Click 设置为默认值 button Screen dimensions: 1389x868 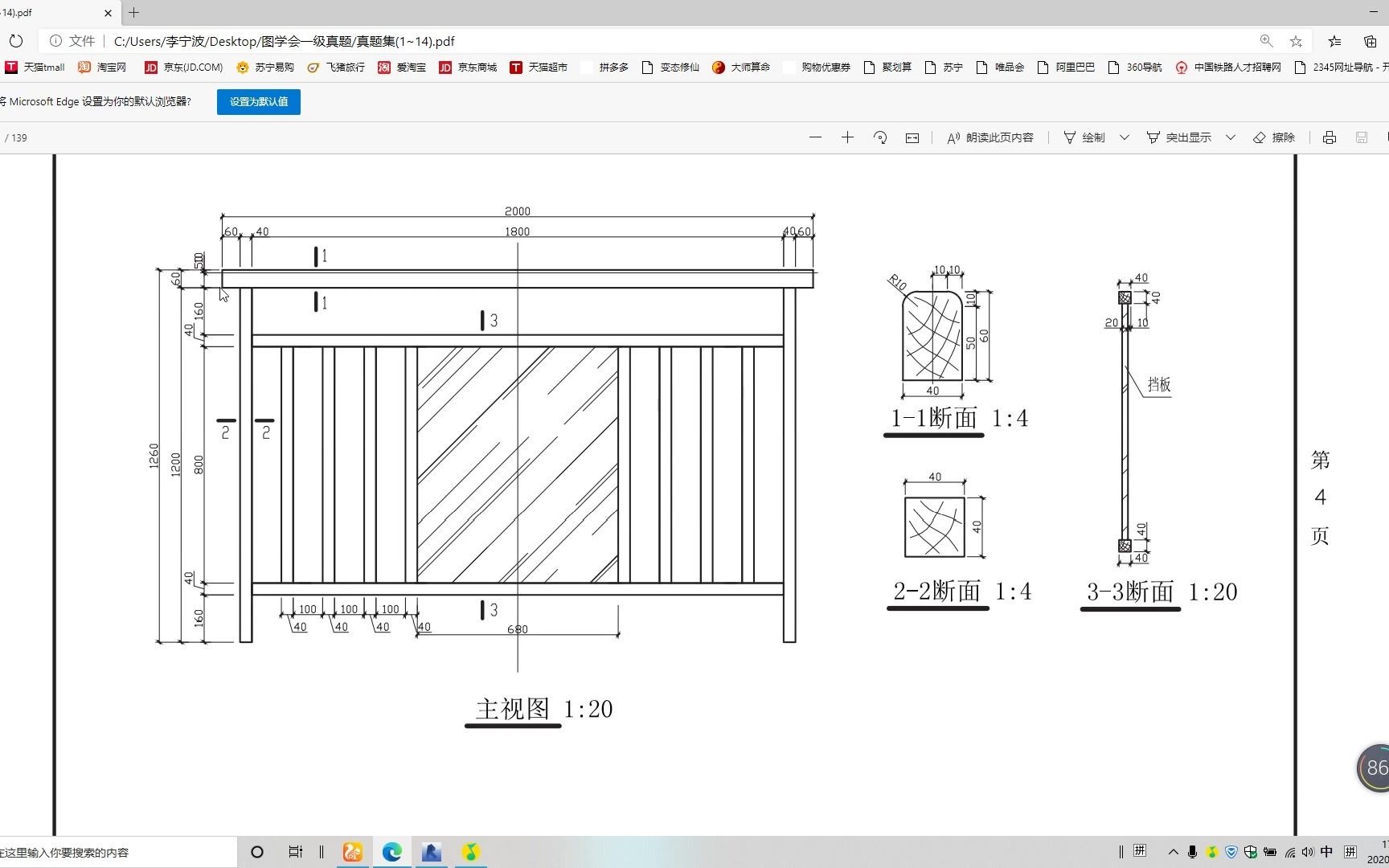pos(259,102)
